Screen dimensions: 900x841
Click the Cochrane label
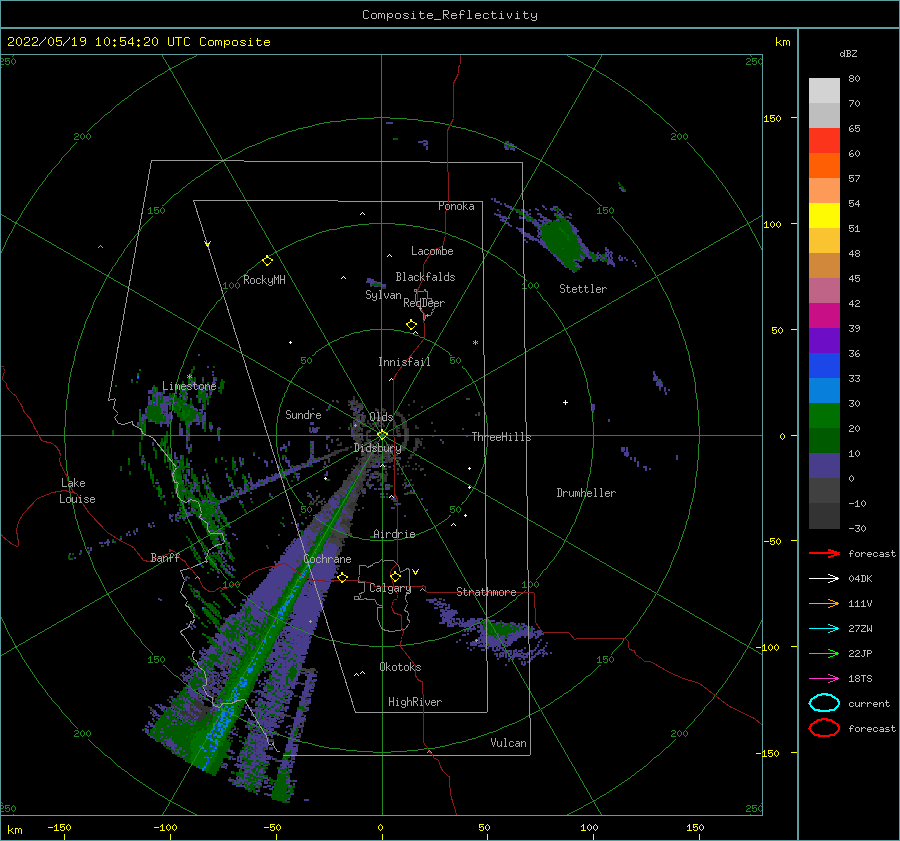click(327, 559)
